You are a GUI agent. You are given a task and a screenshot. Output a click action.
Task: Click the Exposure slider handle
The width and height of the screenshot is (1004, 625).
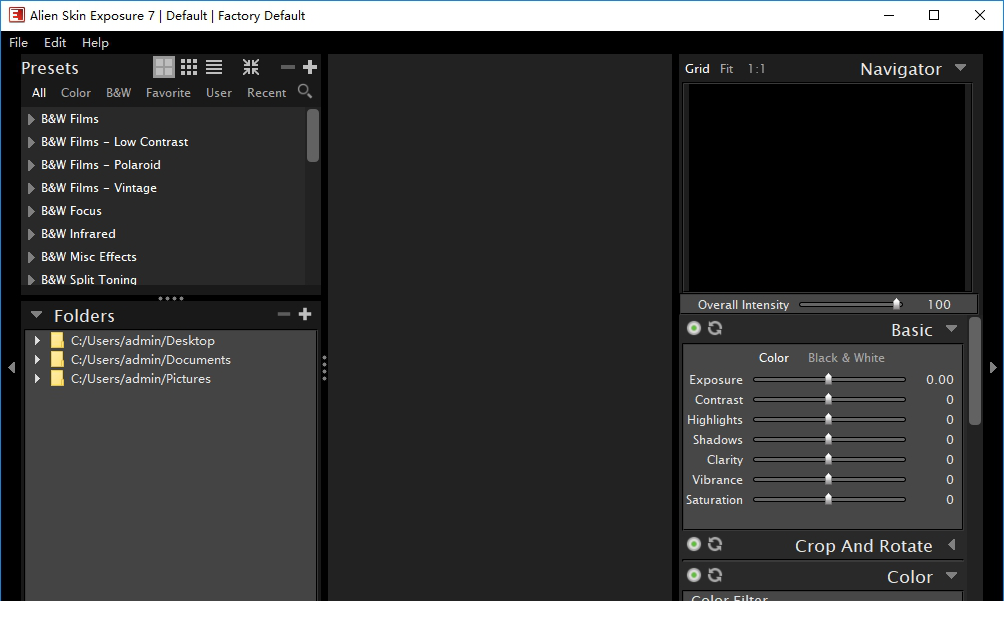[828, 379]
